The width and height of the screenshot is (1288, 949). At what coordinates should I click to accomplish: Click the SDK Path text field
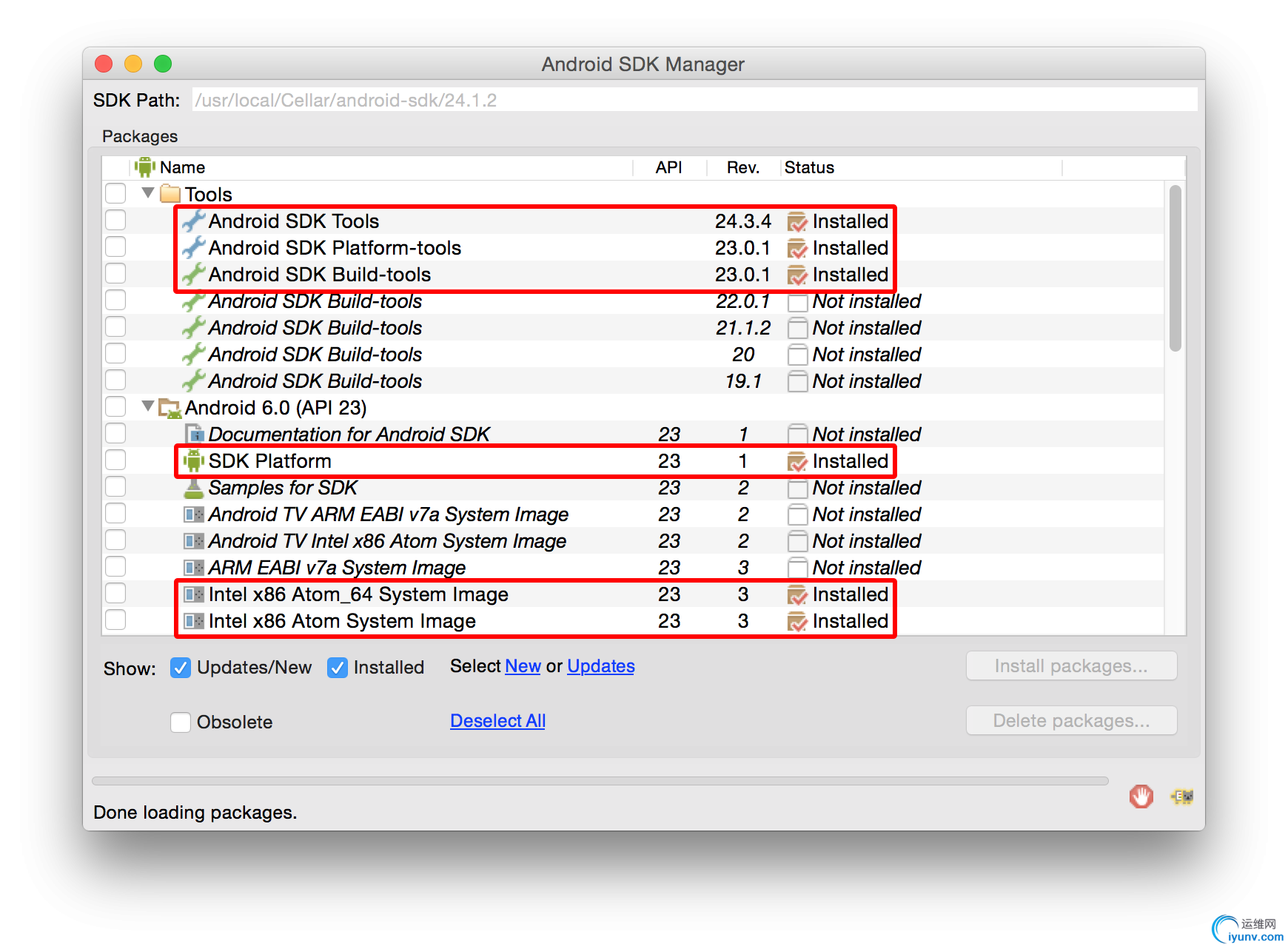(x=695, y=100)
